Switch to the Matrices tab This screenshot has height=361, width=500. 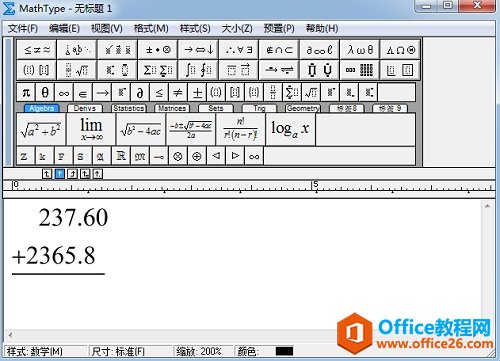pos(172,108)
